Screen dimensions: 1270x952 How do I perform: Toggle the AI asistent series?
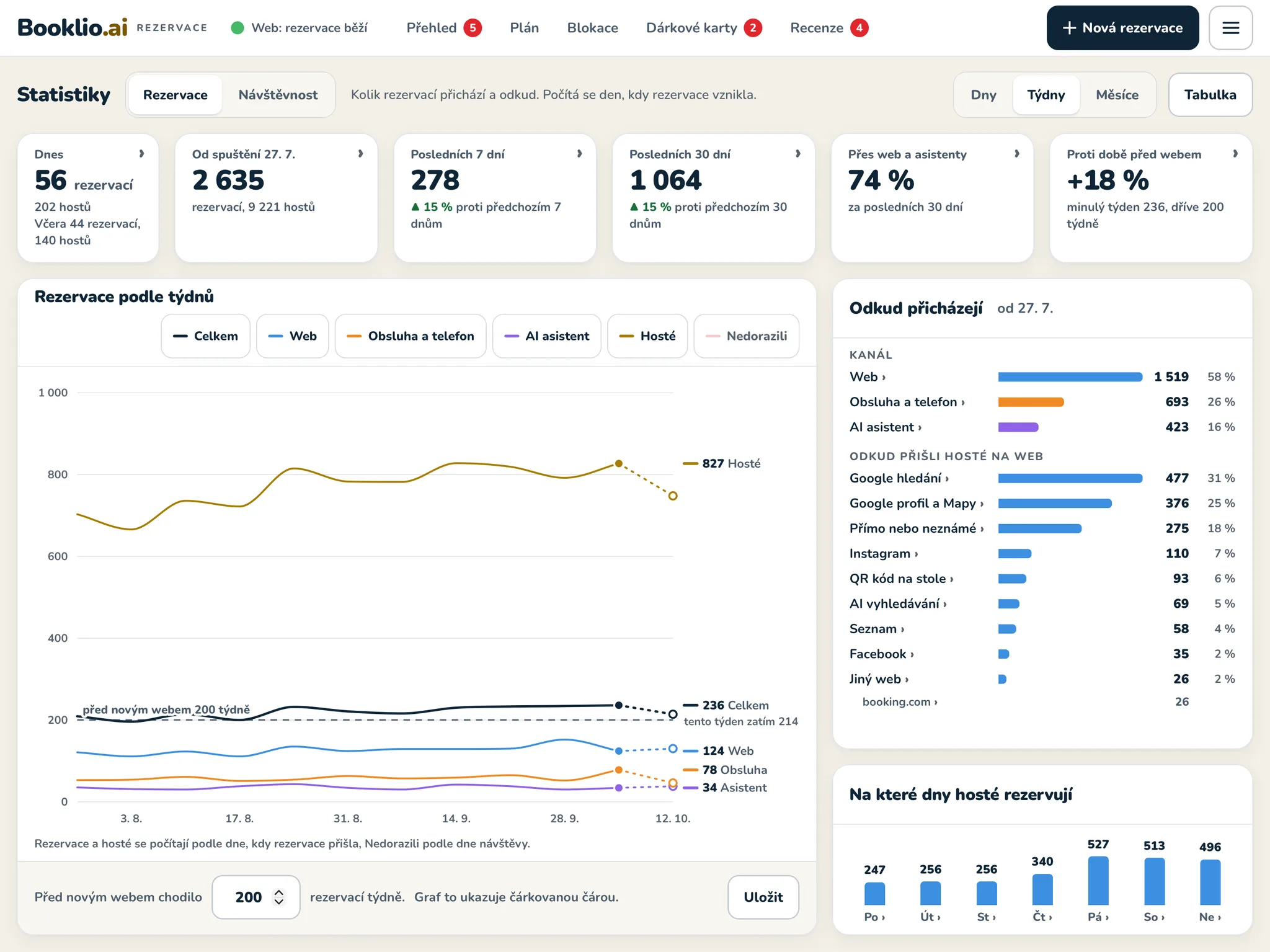pyautogui.click(x=546, y=336)
